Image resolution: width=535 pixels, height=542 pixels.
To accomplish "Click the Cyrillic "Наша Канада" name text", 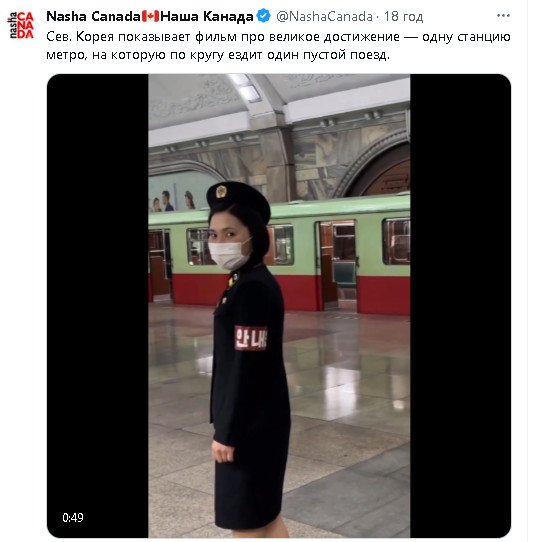I will point(207,16).
